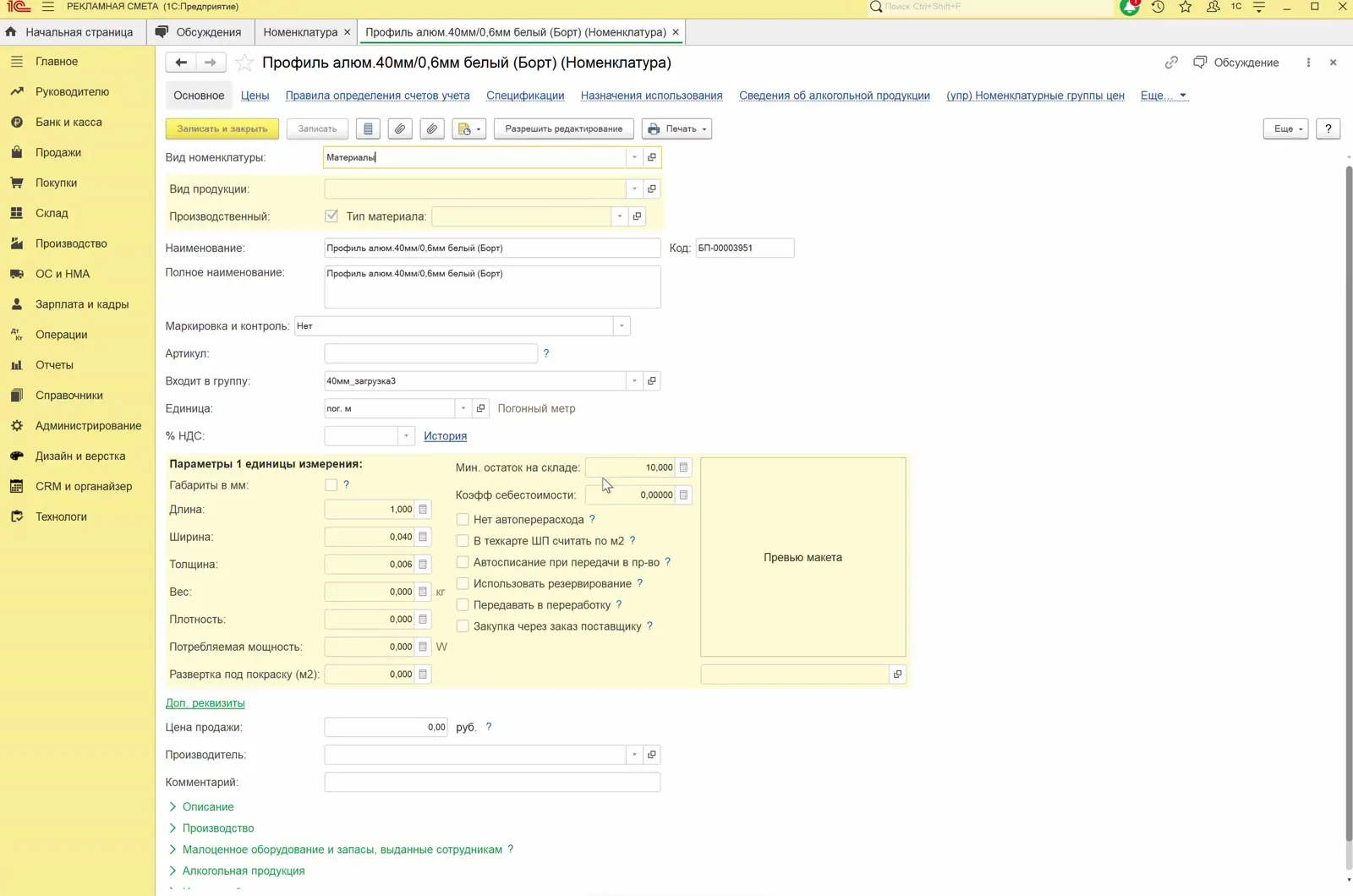Image resolution: width=1353 pixels, height=896 pixels.
Task: Open the История link
Action: pos(445,436)
